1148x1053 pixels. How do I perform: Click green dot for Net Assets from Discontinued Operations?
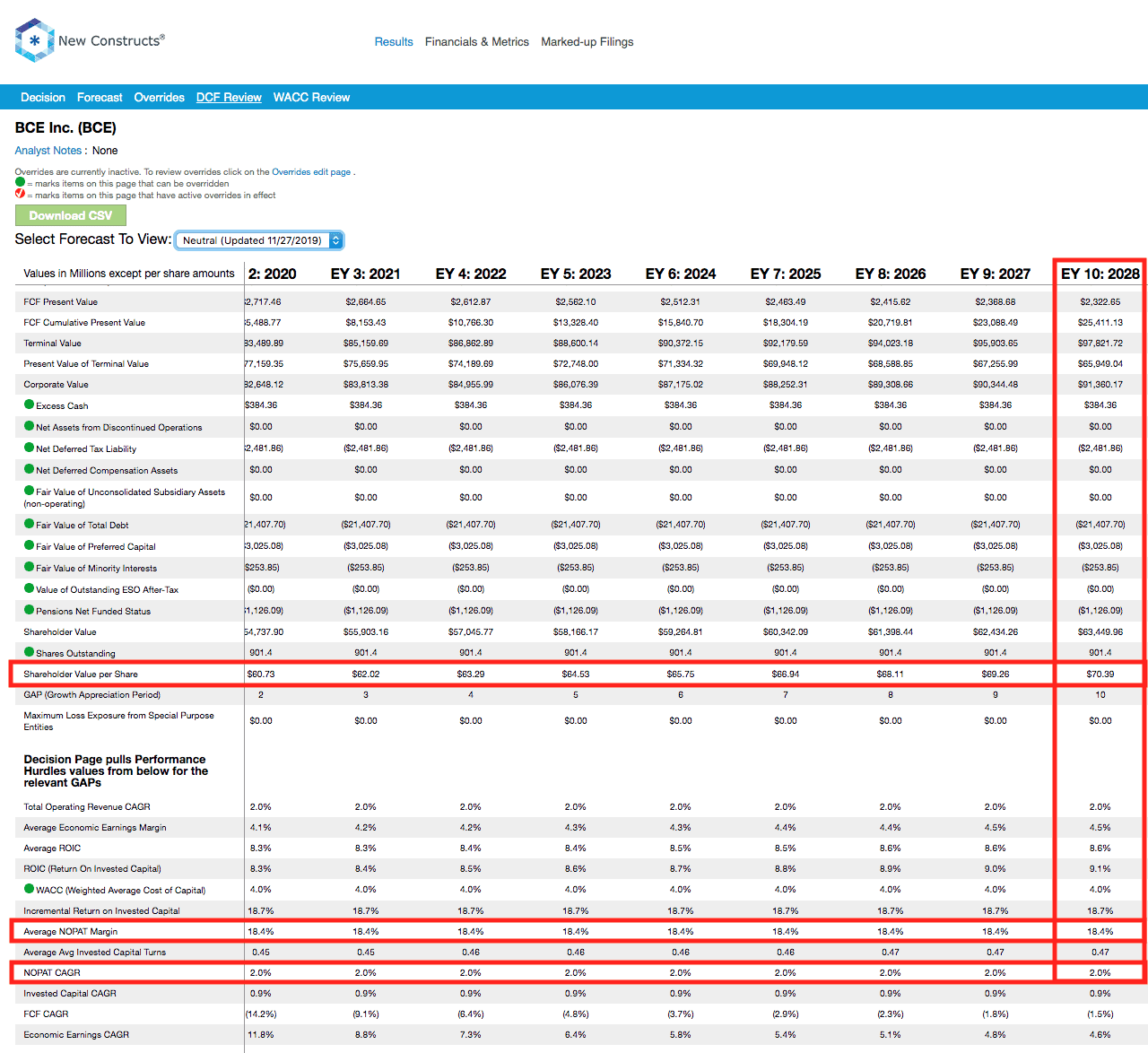coord(29,426)
